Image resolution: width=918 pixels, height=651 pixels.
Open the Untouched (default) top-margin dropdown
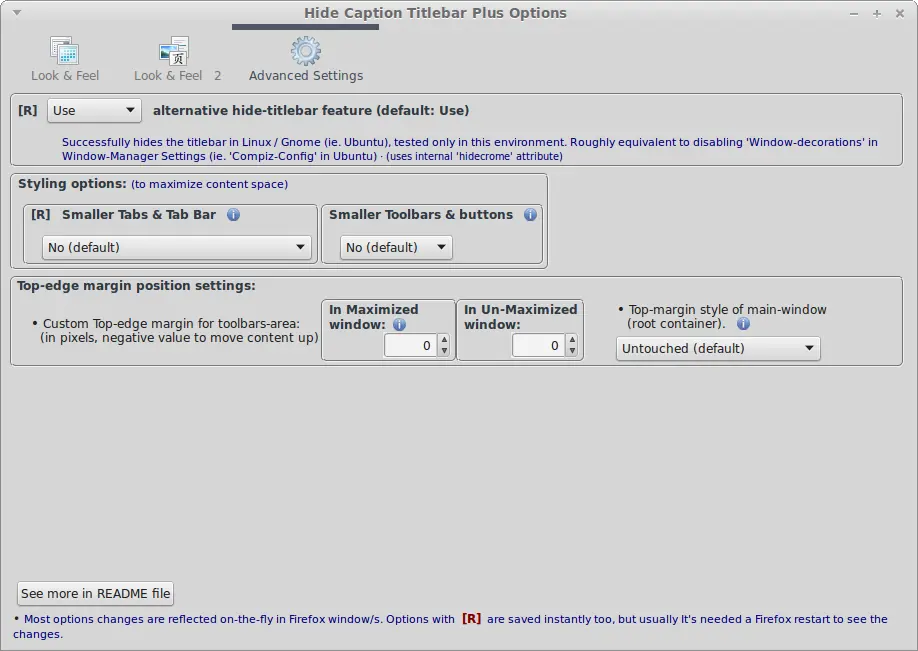718,348
